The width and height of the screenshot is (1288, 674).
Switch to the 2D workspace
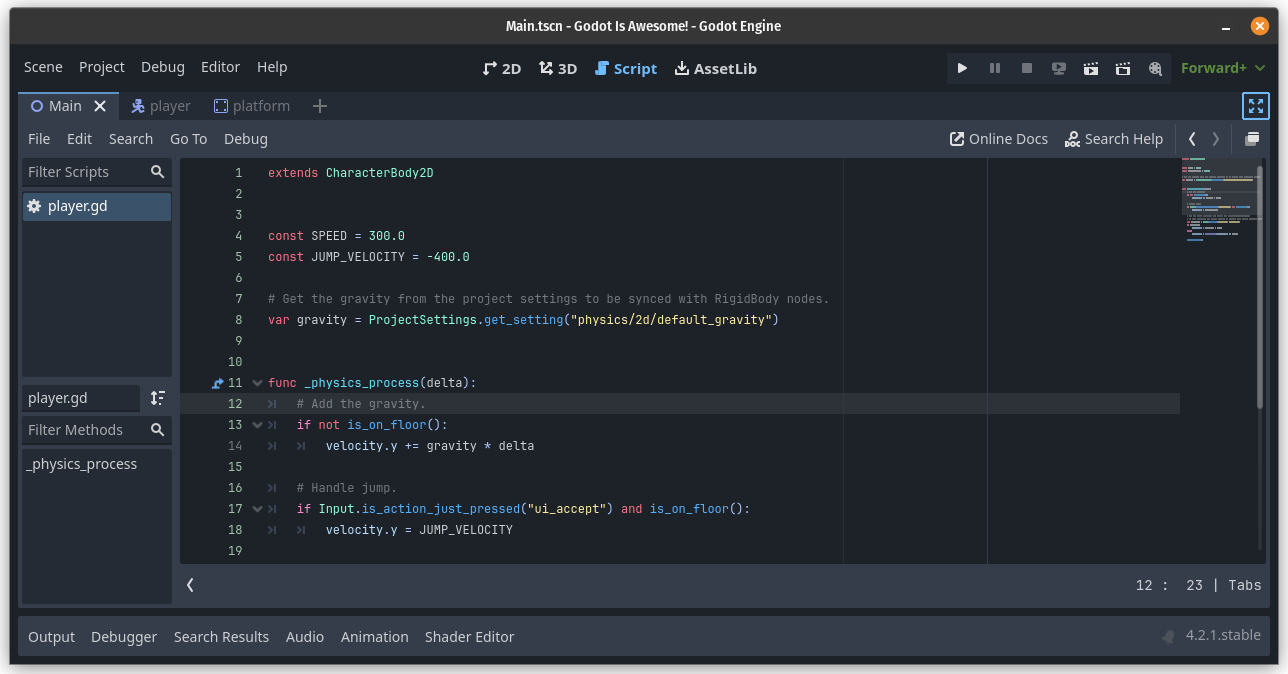pyautogui.click(x=501, y=68)
